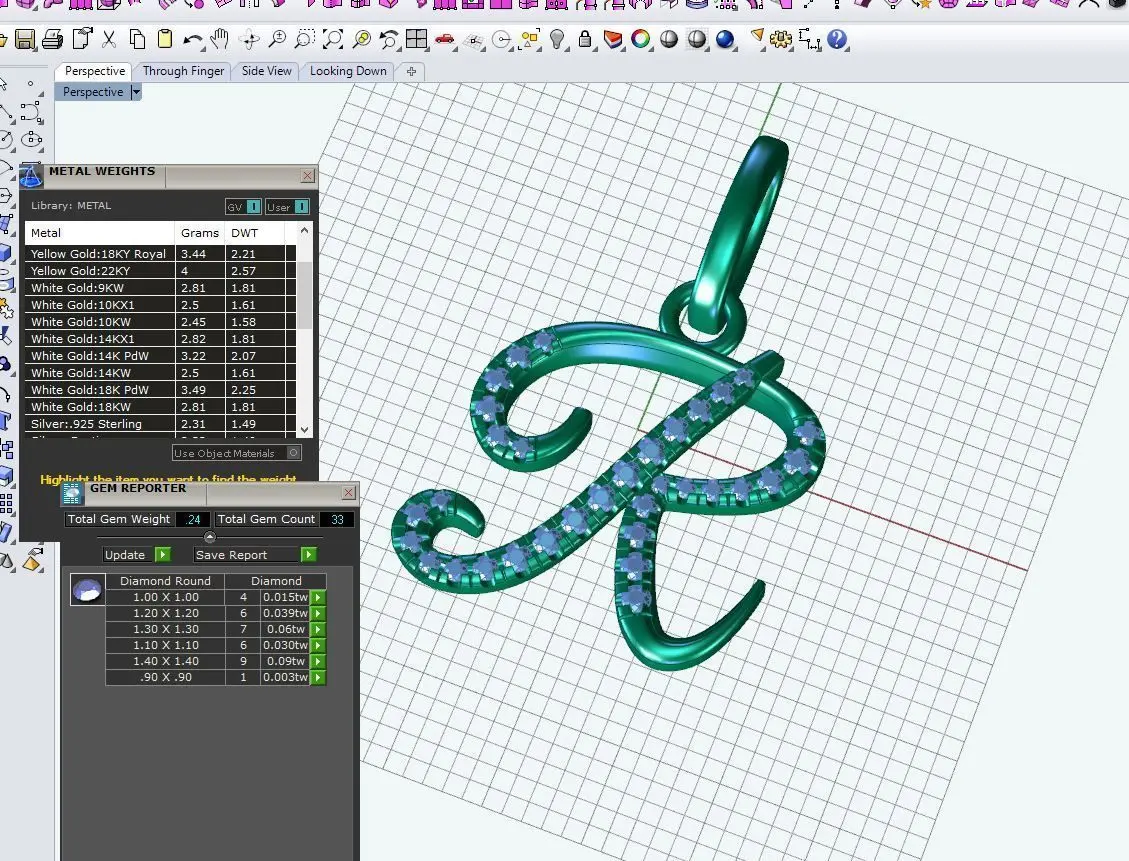Click the red car named view icon
Image resolution: width=1129 pixels, height=861 pixels.
coord(445,39)
